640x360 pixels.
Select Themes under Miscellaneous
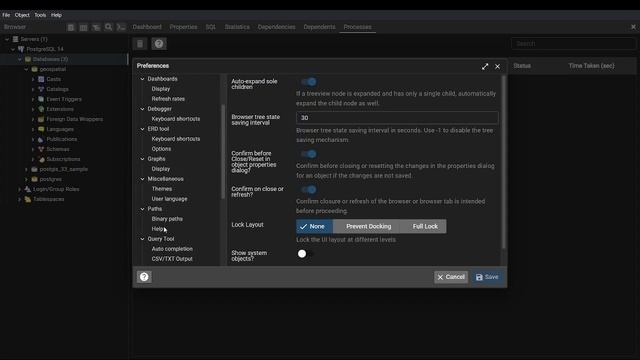[162, 189]
